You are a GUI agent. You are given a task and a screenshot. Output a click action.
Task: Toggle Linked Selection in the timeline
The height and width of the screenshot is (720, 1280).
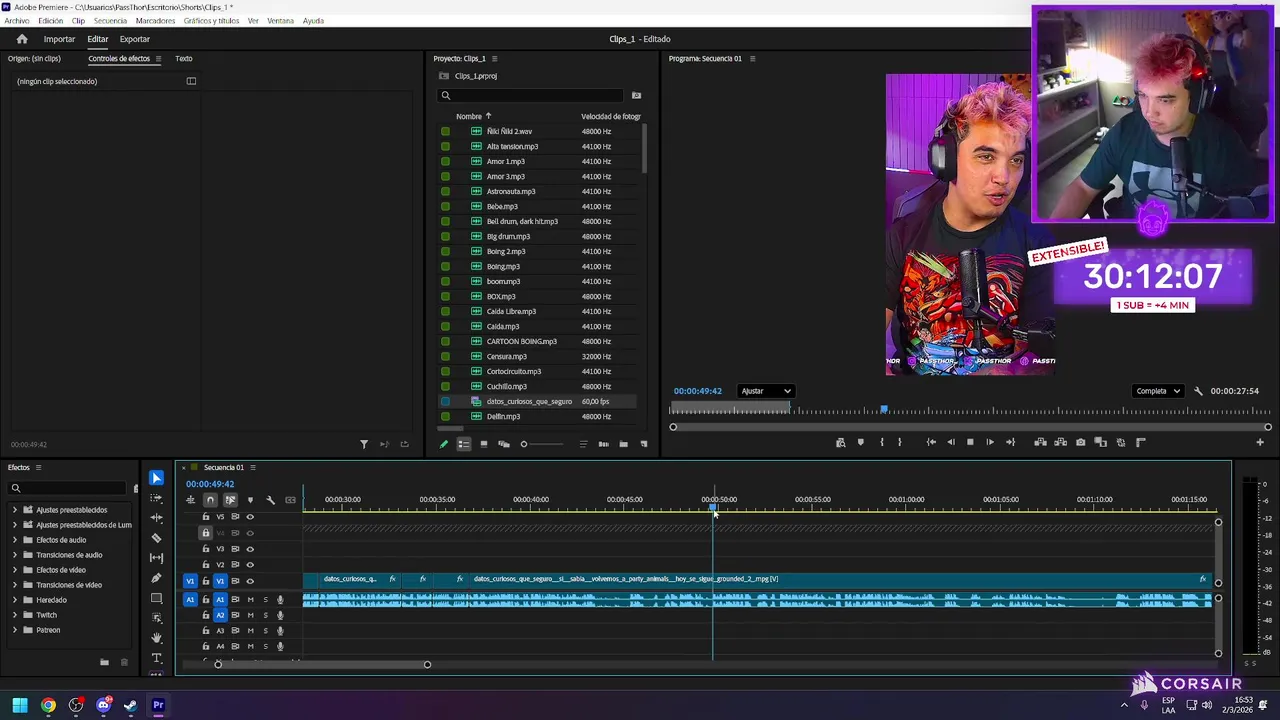(x=230, y=500)
